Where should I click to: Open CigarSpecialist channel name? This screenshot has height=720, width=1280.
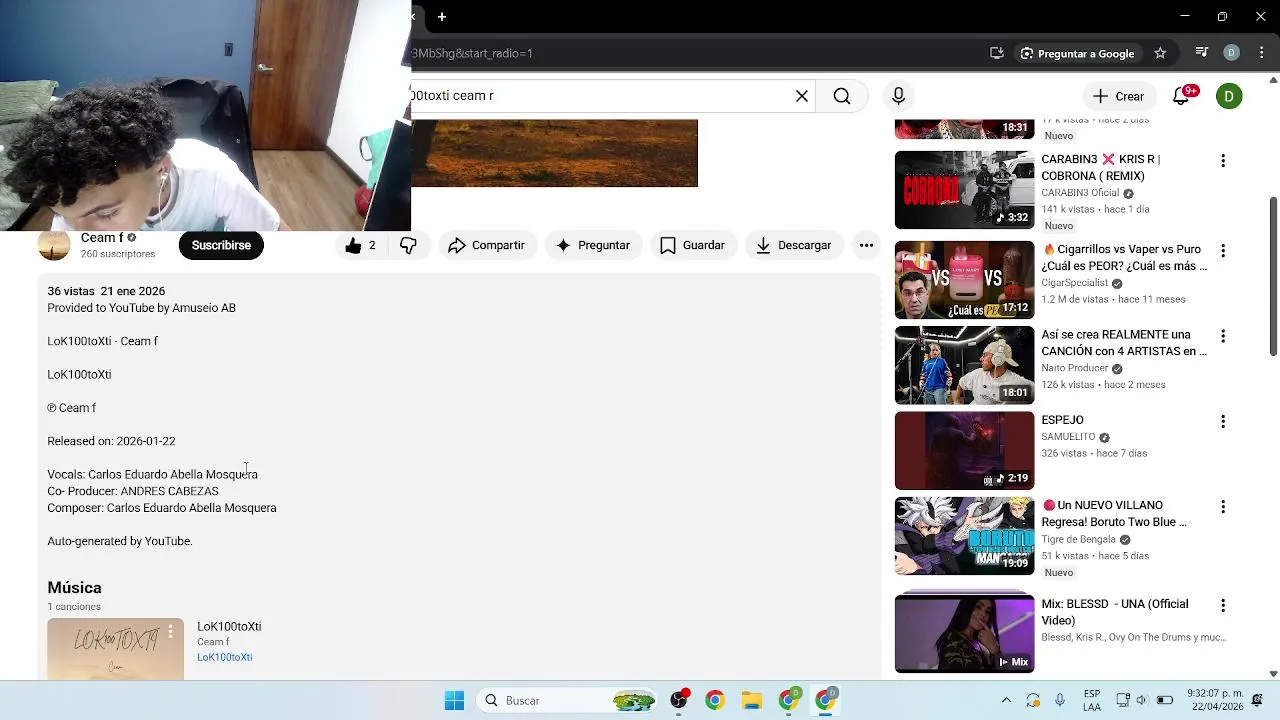pos(1074,283)
